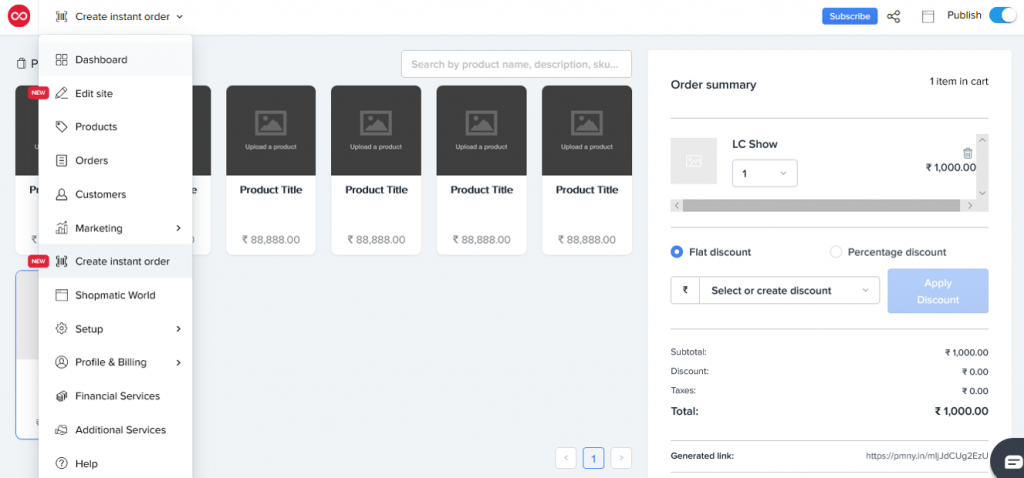Open the Orders menu entry

tap(116, 161)
